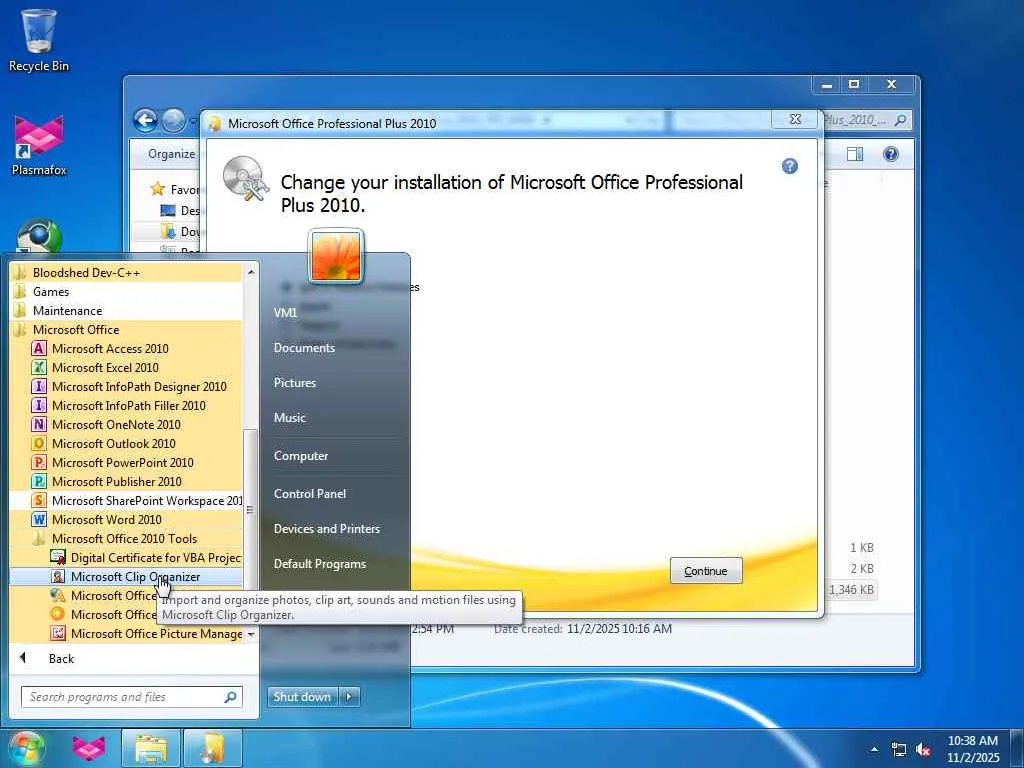
Task: Click user account picture in Start menu
Action: tap(336, 257)
